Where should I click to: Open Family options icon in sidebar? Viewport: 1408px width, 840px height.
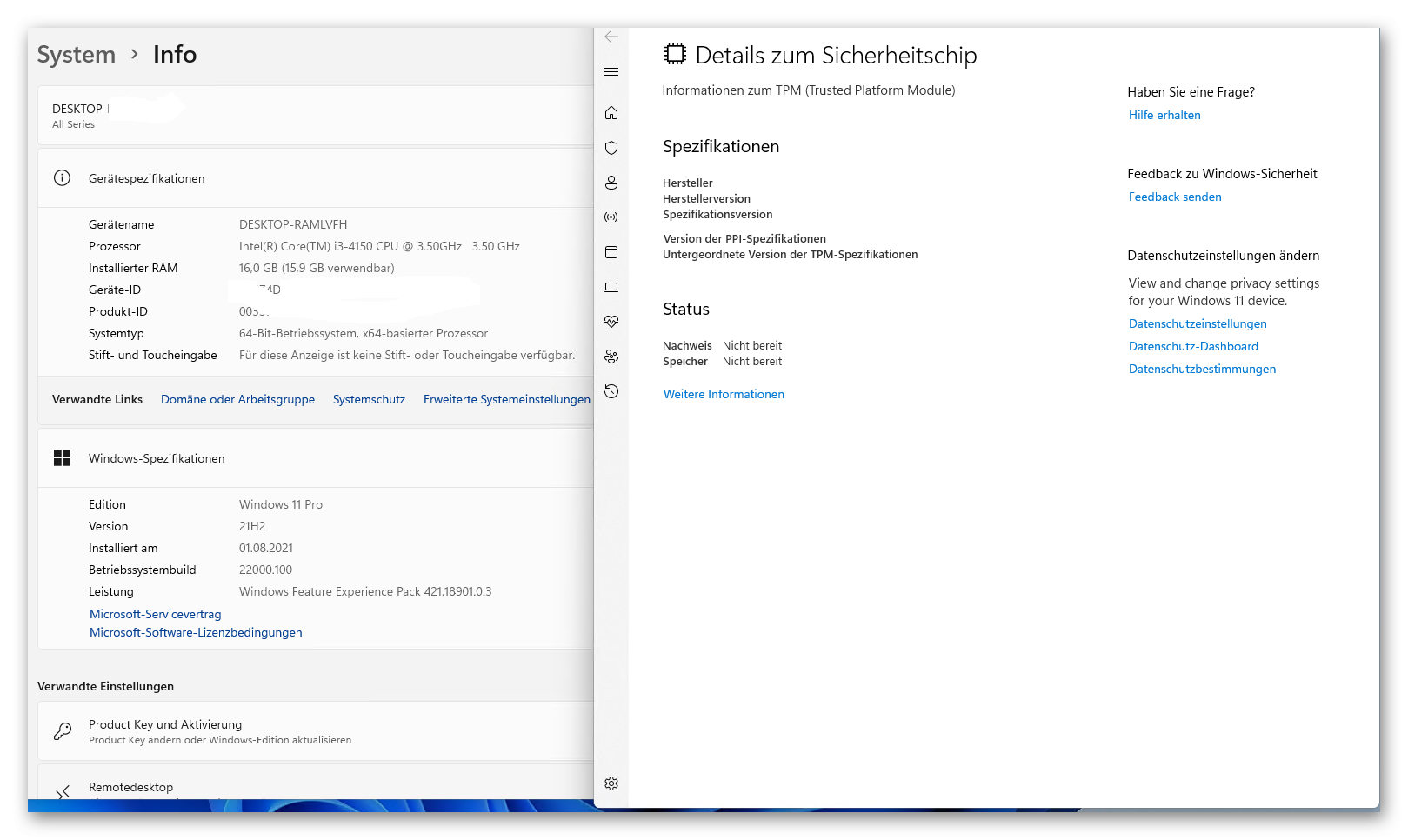[x=611, y=357]
